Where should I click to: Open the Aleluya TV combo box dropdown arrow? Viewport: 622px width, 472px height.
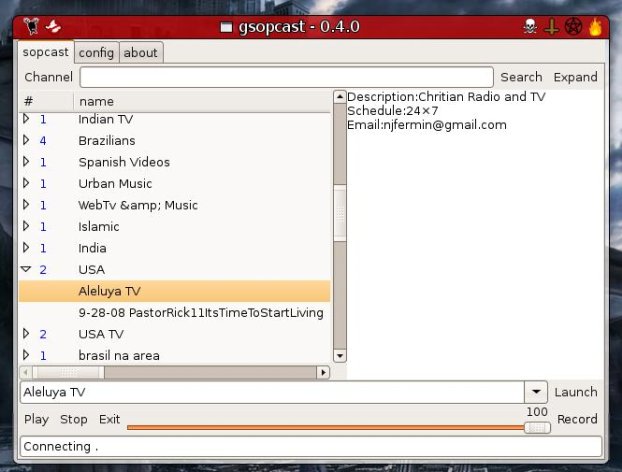pos(536,392)
